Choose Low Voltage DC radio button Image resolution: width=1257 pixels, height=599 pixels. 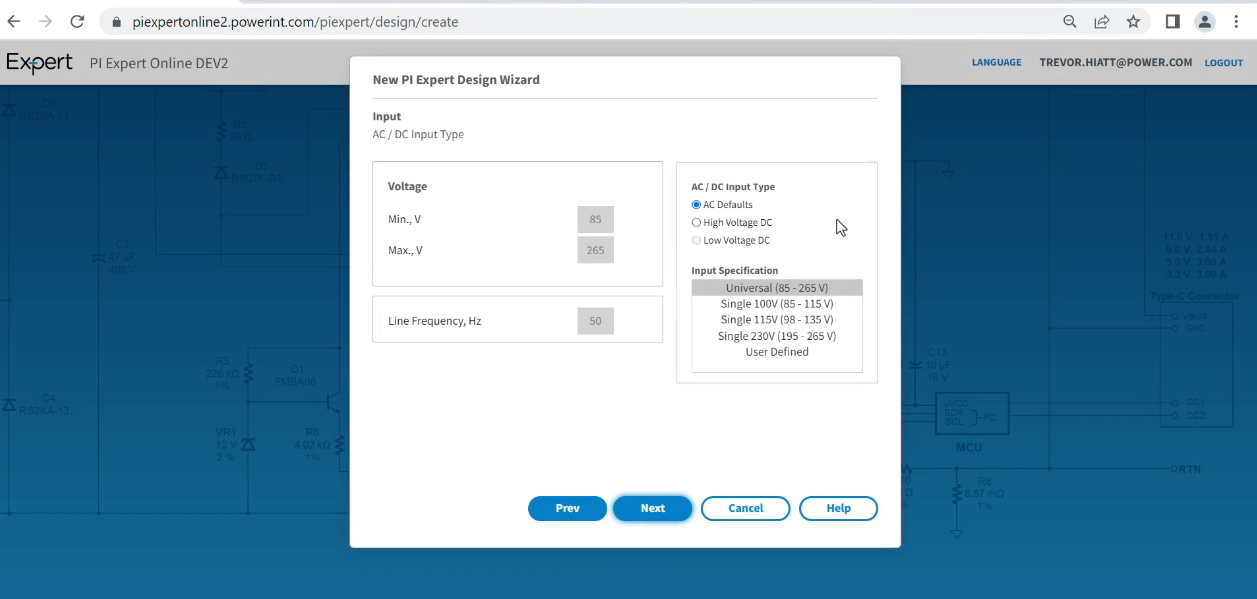coord(697,241)
